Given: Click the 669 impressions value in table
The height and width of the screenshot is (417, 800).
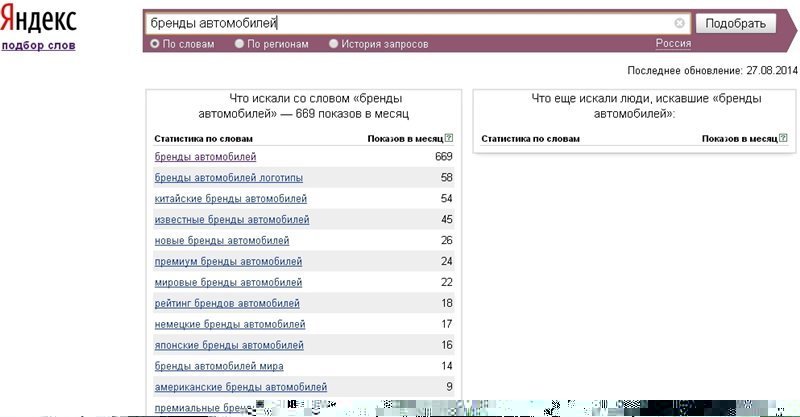Looking at the screenshot, I should (x=444, y=157).
